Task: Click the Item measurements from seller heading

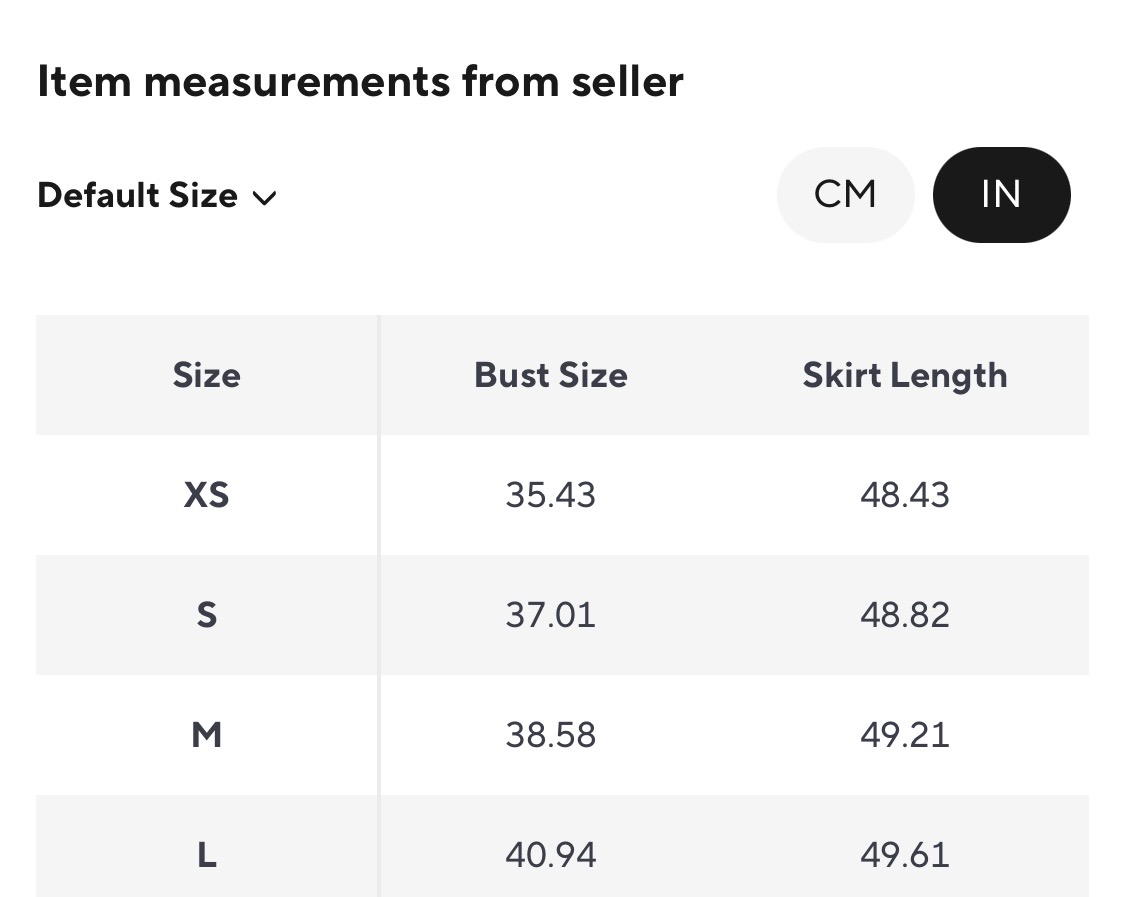Action: pos(360,82)
